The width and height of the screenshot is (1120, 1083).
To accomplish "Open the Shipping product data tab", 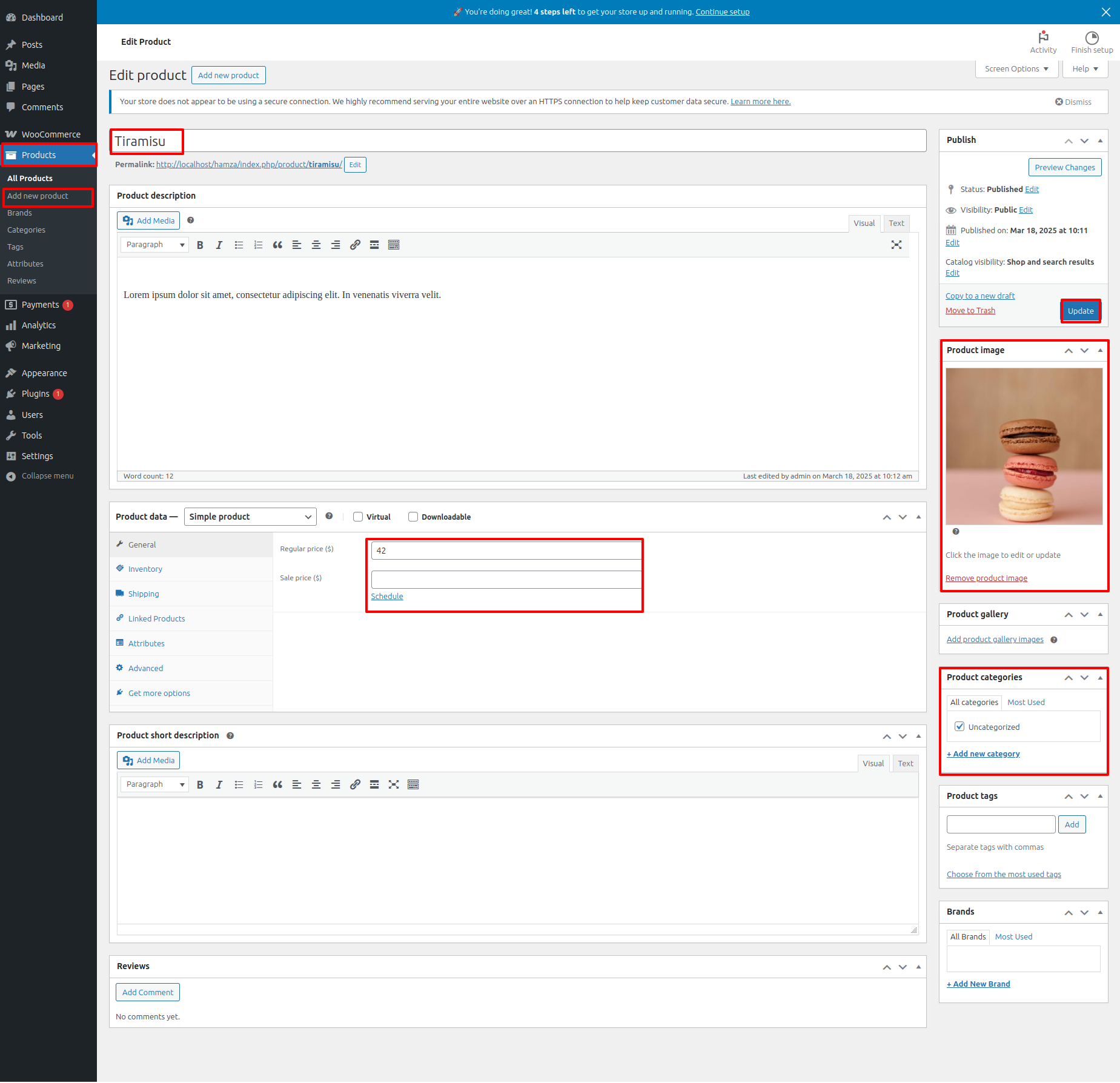I will click(x=191, y=594).
